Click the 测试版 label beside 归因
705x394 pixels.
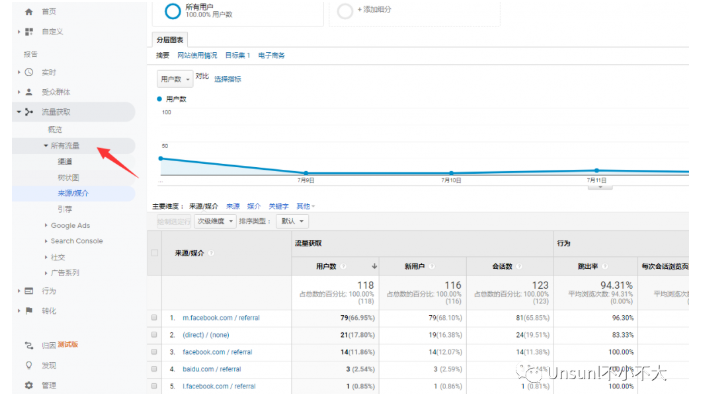coord(68,345)
